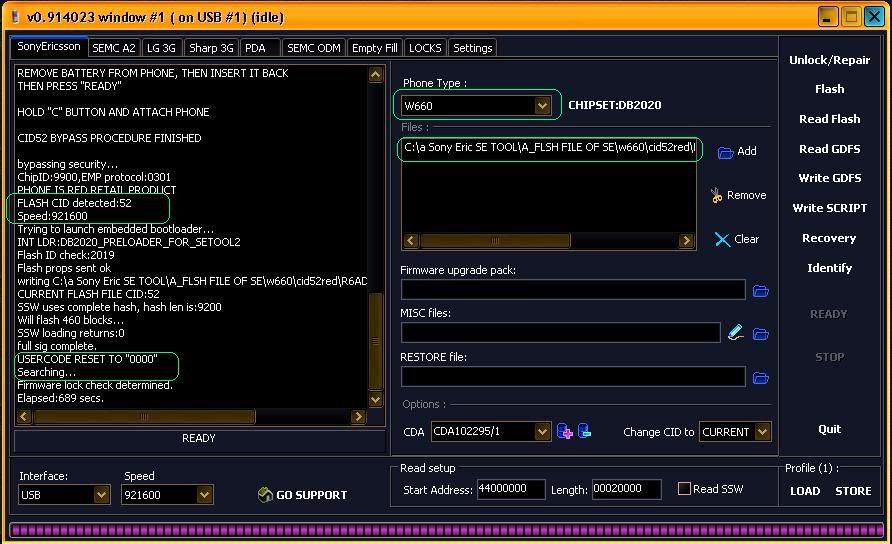Open the Speed 921600 dropdown
This screenshot has height=544, width=892.
click(x=204, y=494)
